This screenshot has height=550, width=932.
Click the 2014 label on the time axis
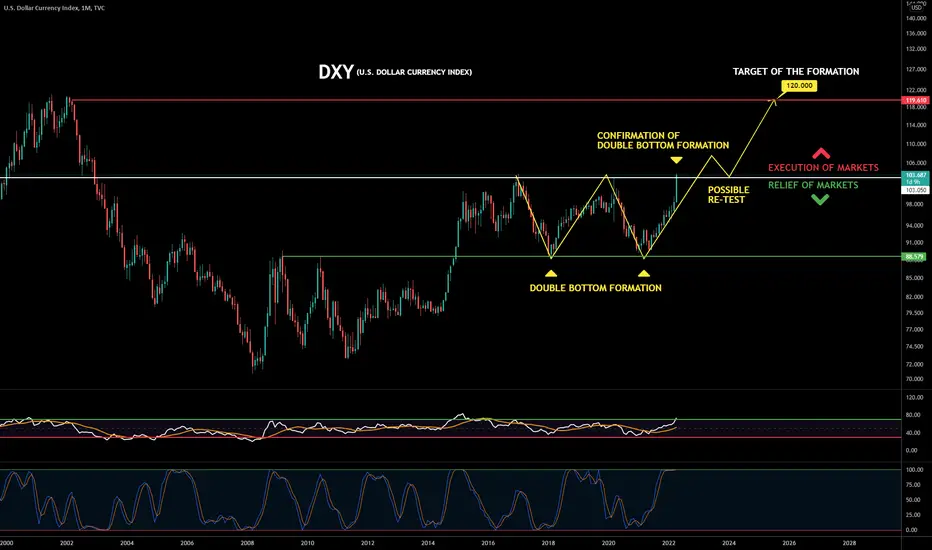[x=428, y=543]
